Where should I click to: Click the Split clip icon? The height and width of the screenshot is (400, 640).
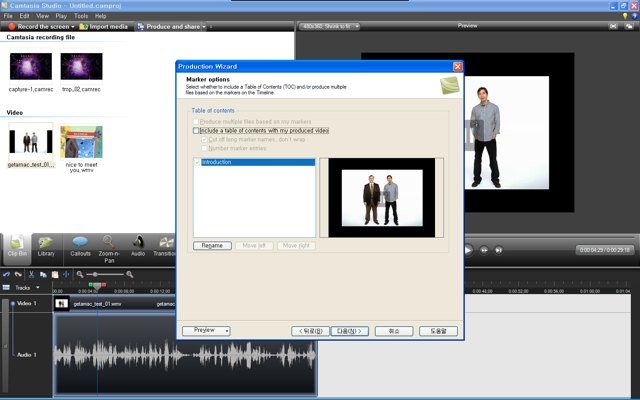[x=66, y=274]
